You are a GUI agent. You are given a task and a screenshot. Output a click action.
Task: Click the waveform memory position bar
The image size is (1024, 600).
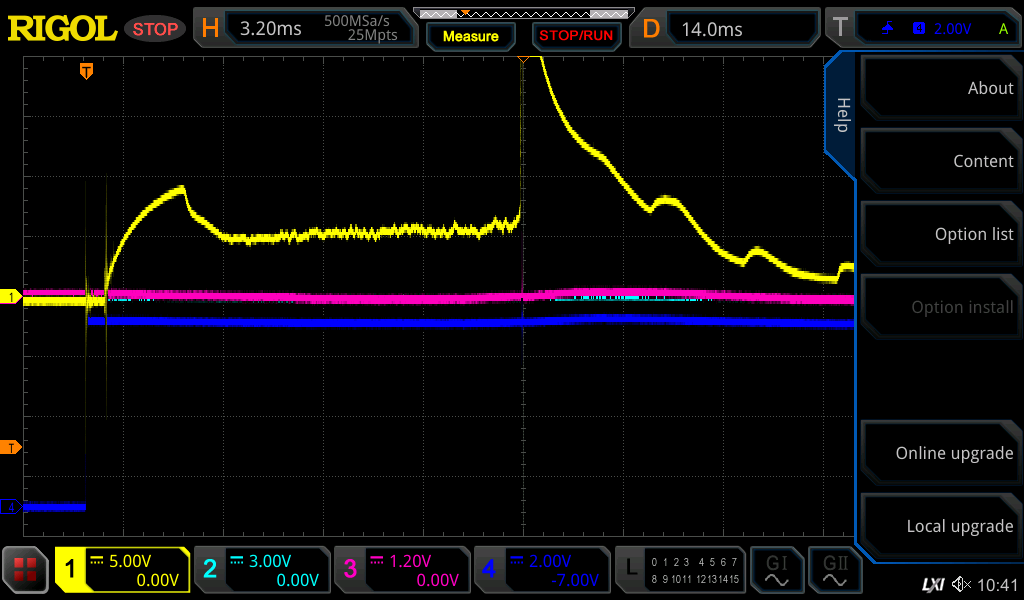pyautogui.click(x=520, y=13)
